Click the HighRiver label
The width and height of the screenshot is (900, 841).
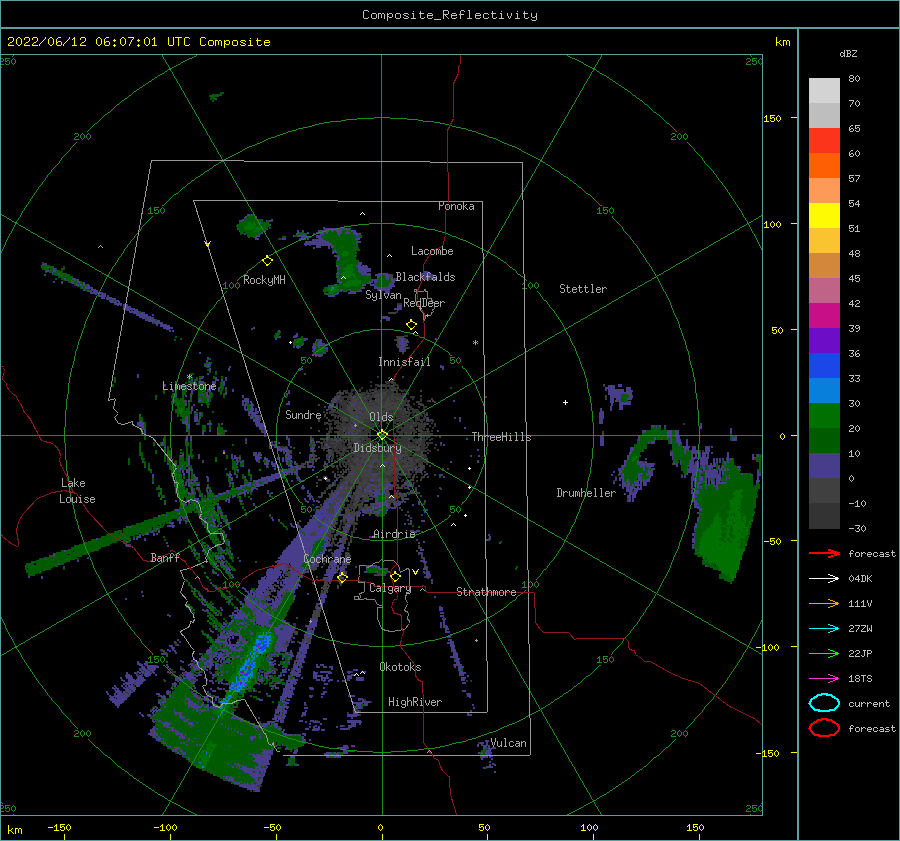click(415, 702)
